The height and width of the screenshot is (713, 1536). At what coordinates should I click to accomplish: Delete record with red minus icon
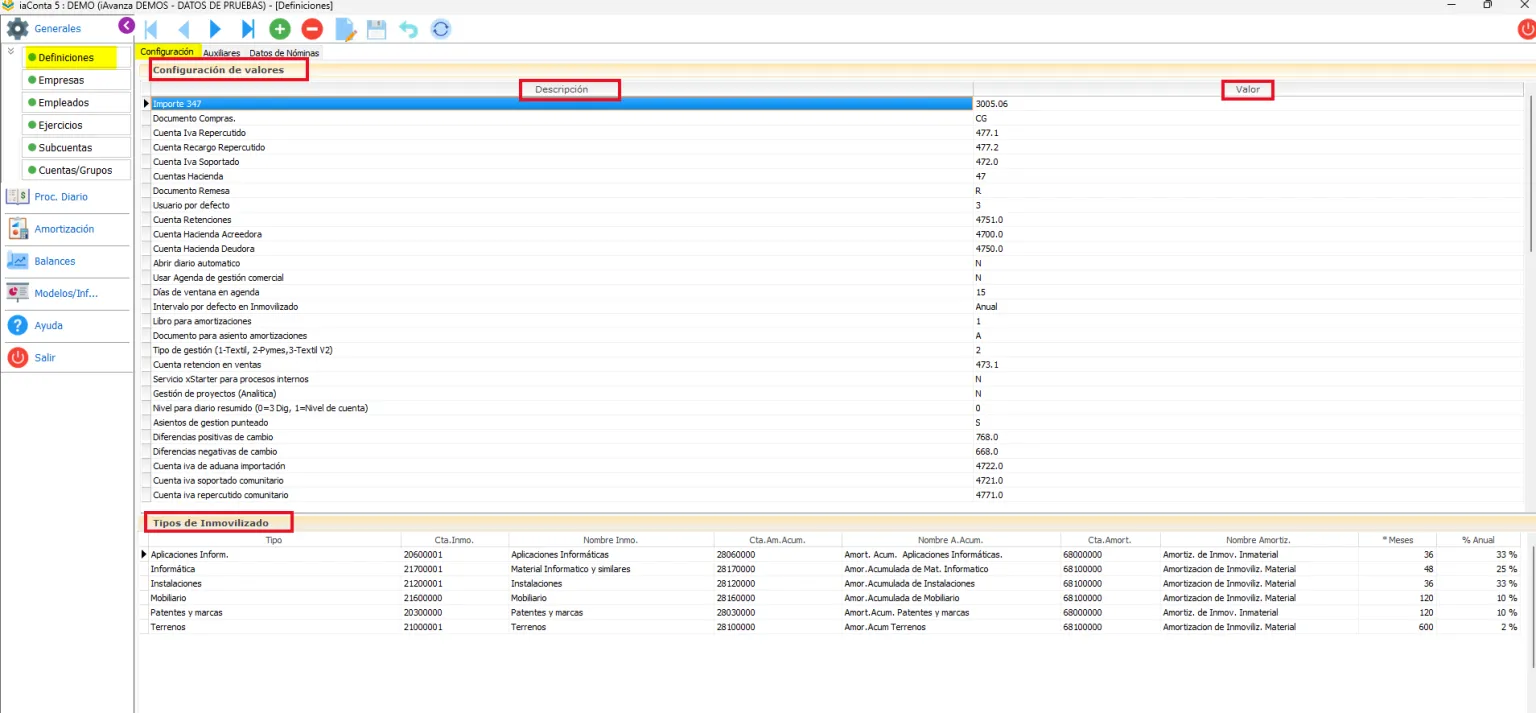[x=312, y=29]
